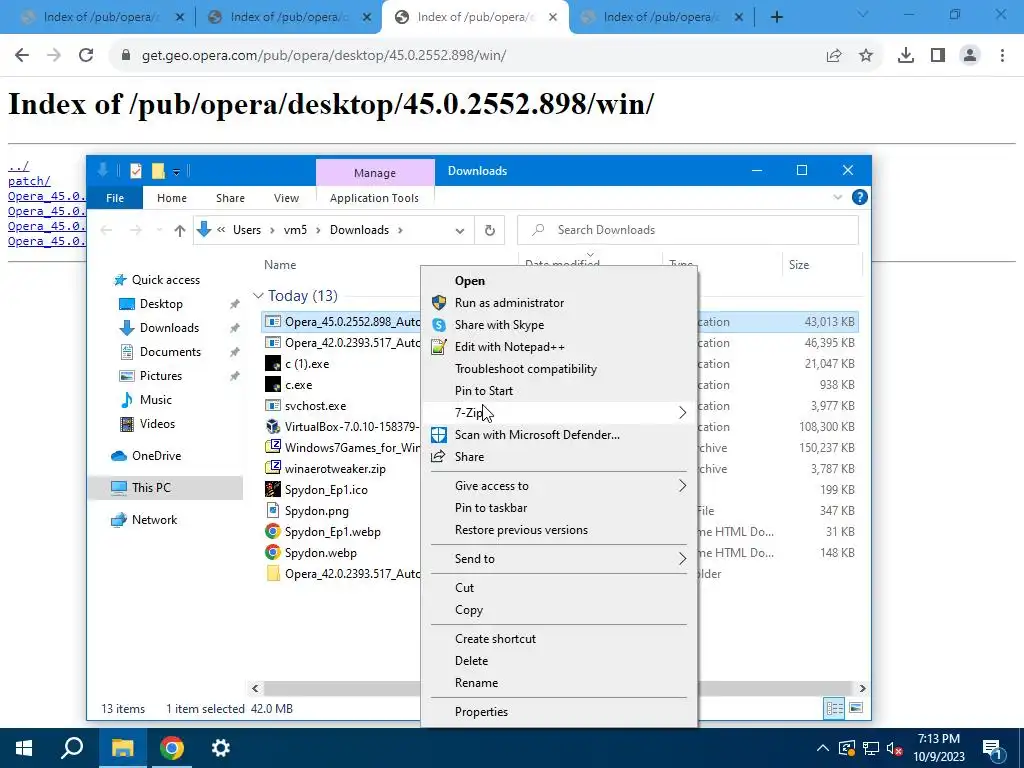Open address bar history dropdown in Explorer
The image size is (1024, 768).
(x=460, y=230)
